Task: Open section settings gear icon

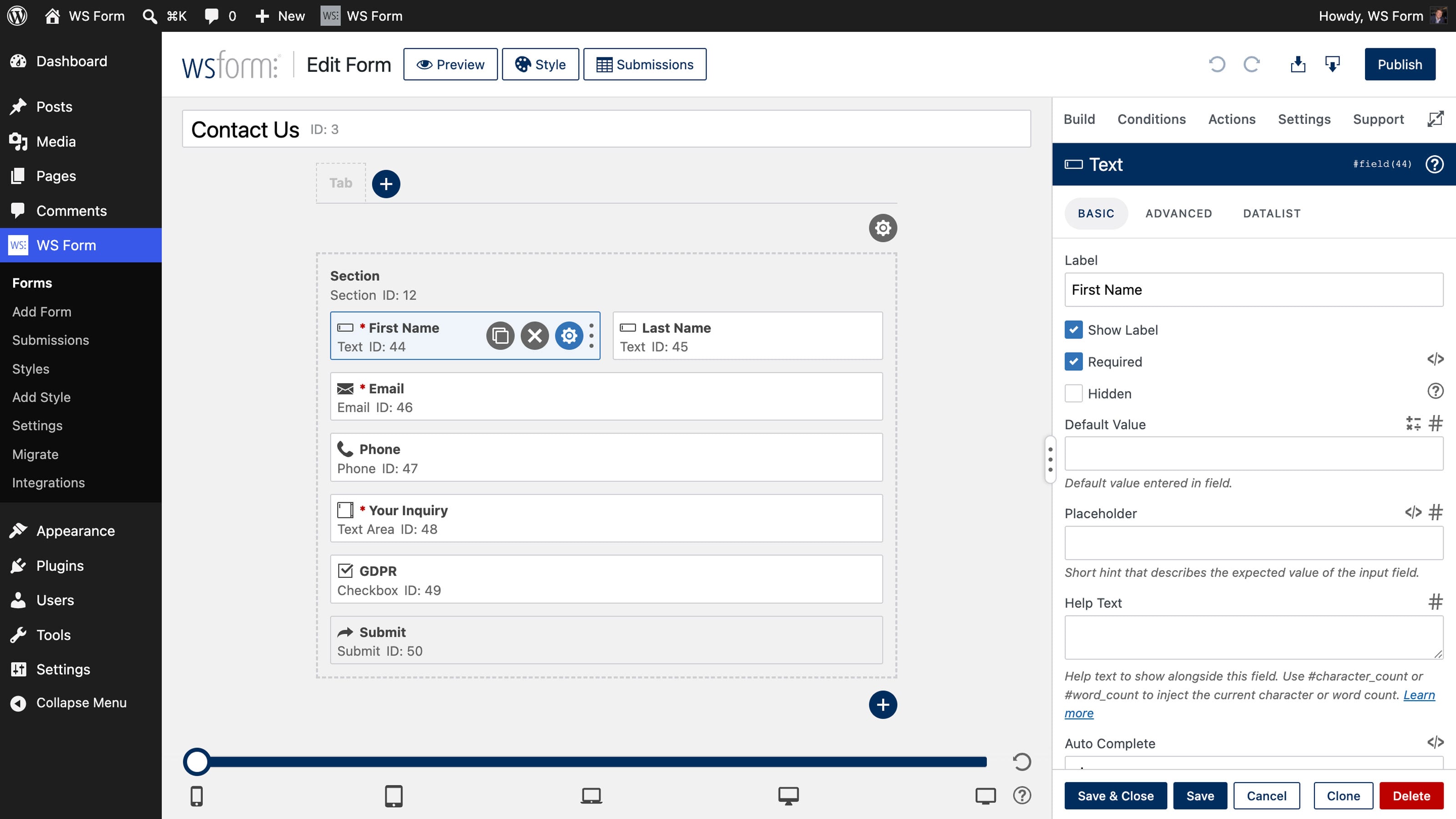Action: tap(883, 228)
